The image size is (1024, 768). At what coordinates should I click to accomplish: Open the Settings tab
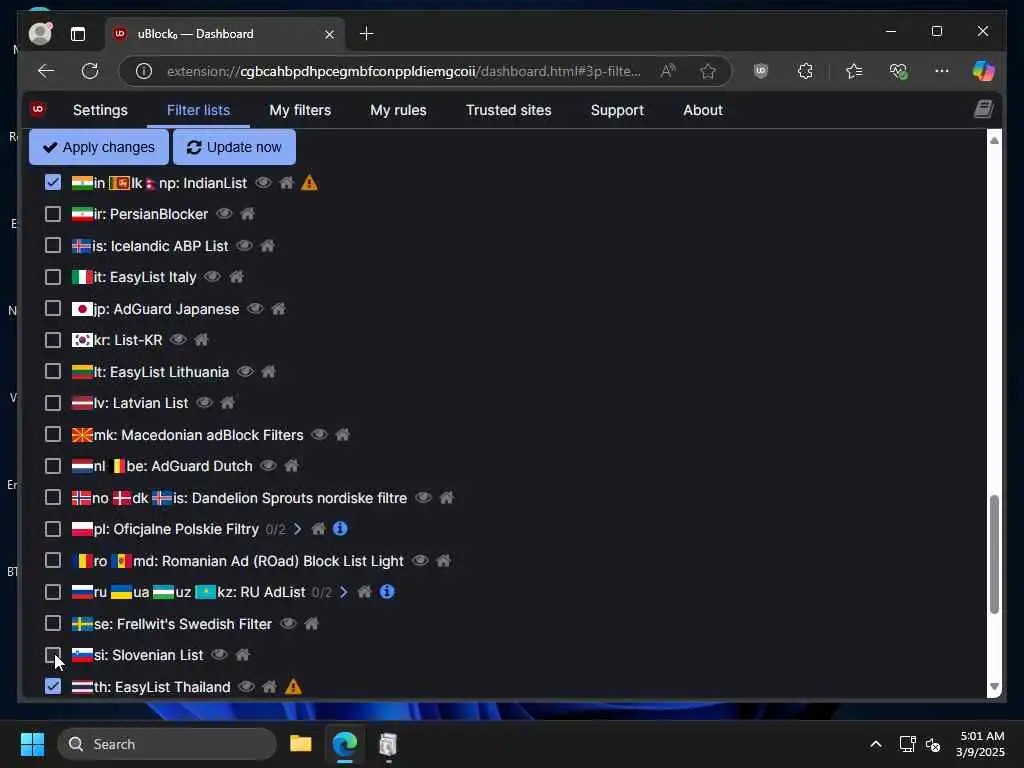pyautogui.click(x=100, y=110)
